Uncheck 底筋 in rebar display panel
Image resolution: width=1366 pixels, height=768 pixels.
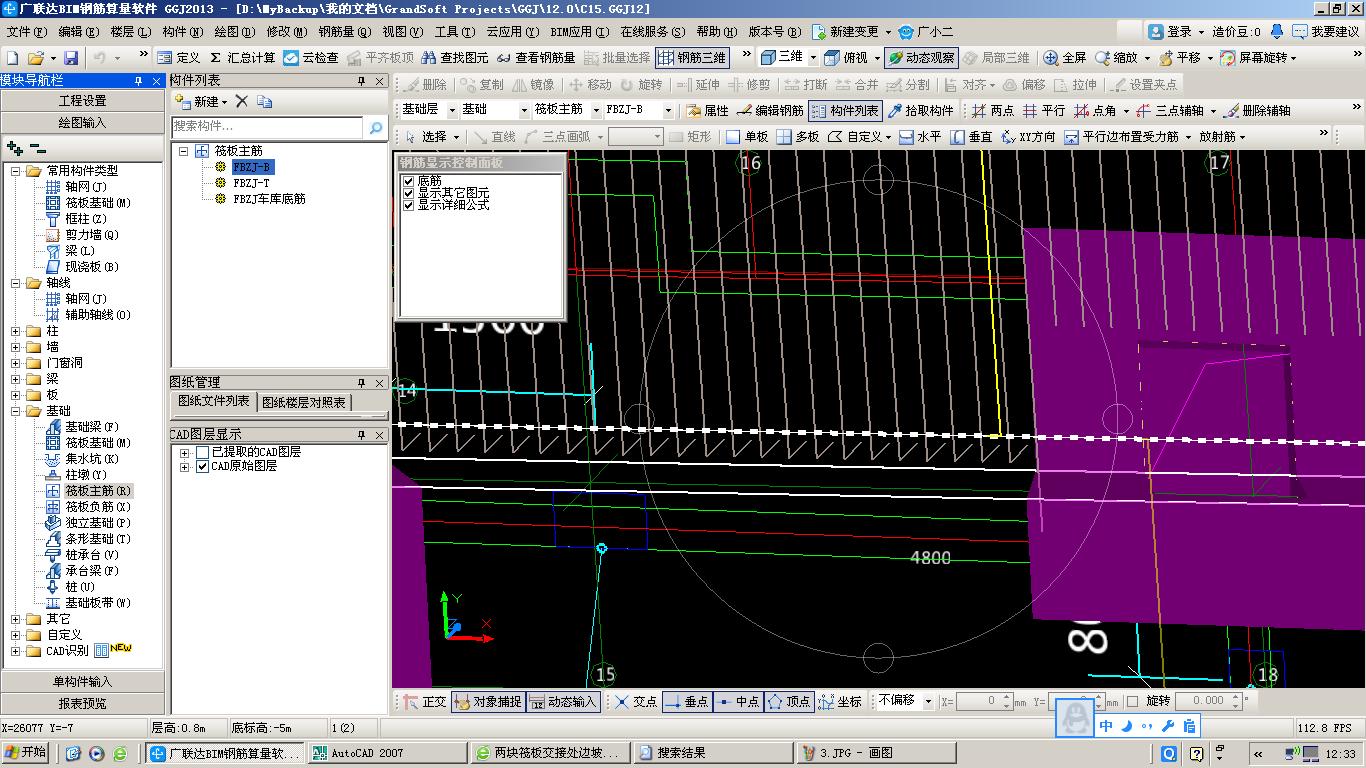point(408,181)
